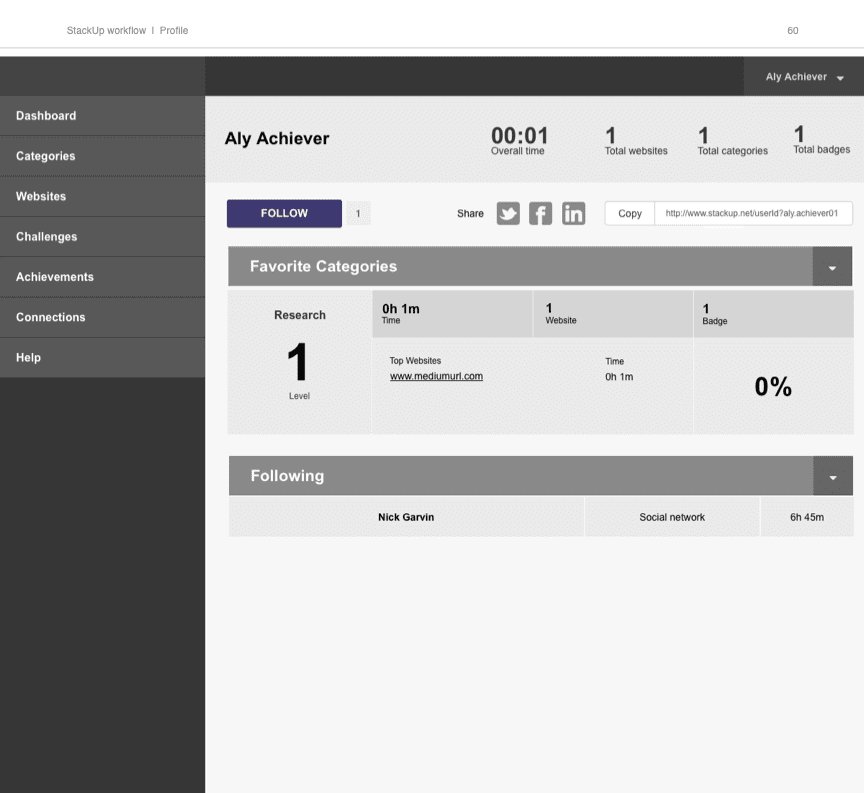
Task: Click the Copy button for profile URL
Action: tap(630, 214)
